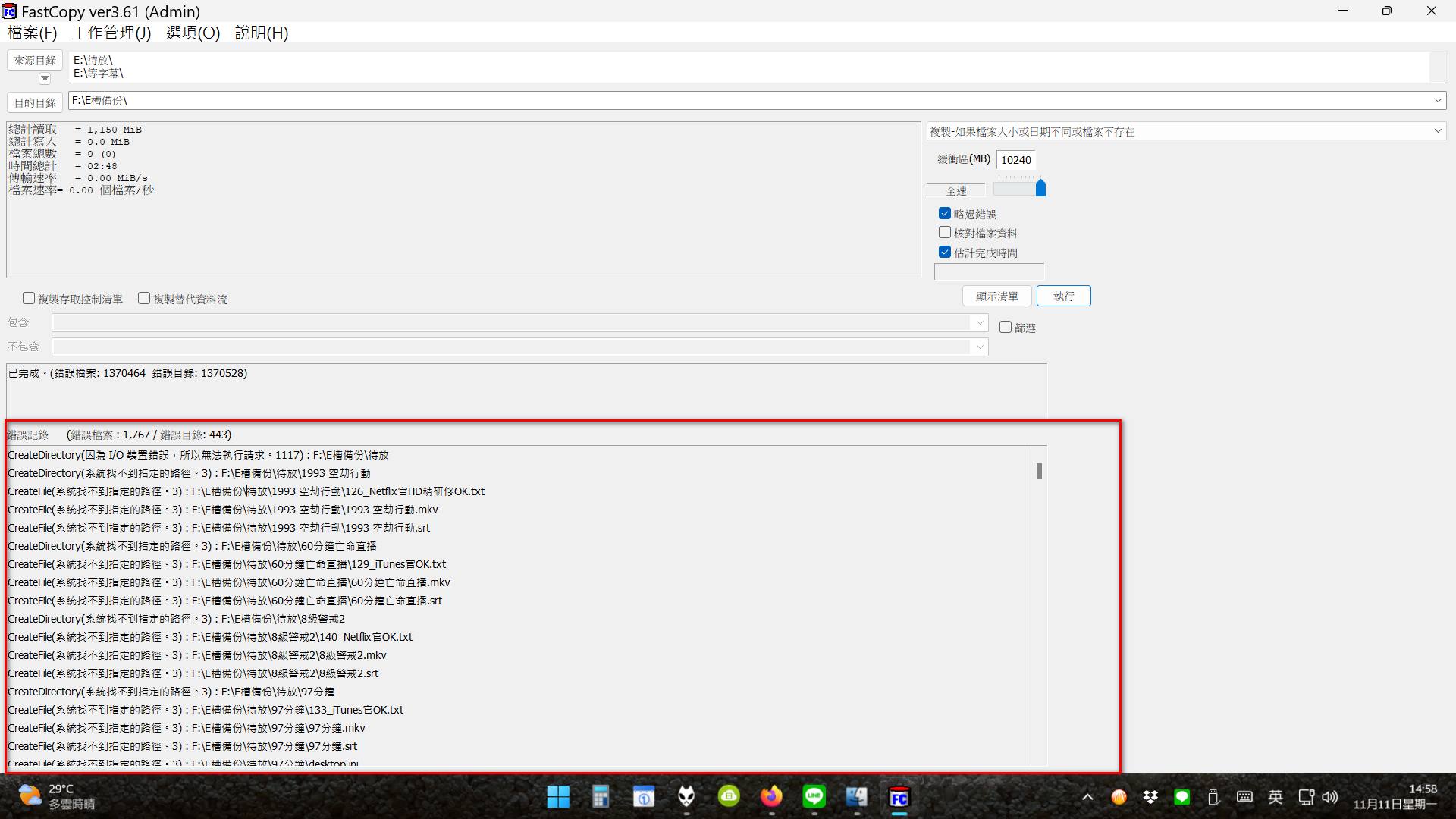Click the 來源目錄 source button
This screenshot has width=1456, height=819.
[35, 60]
